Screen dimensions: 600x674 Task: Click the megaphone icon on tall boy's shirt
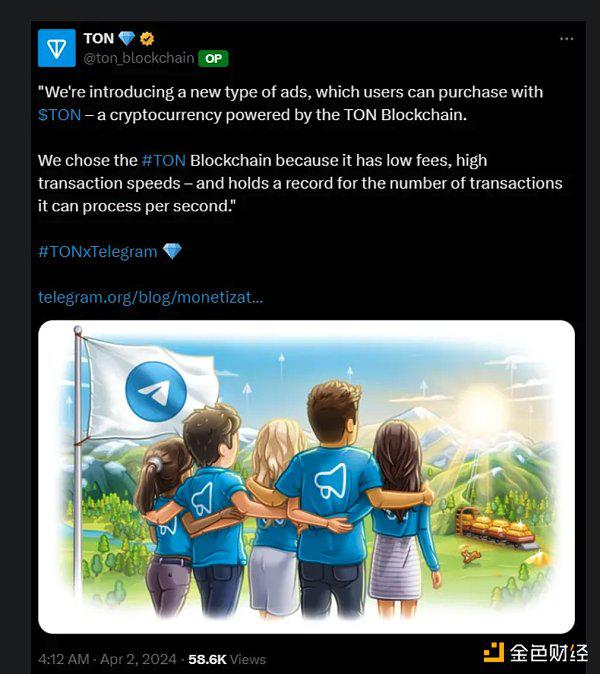[x=331, y=481]
